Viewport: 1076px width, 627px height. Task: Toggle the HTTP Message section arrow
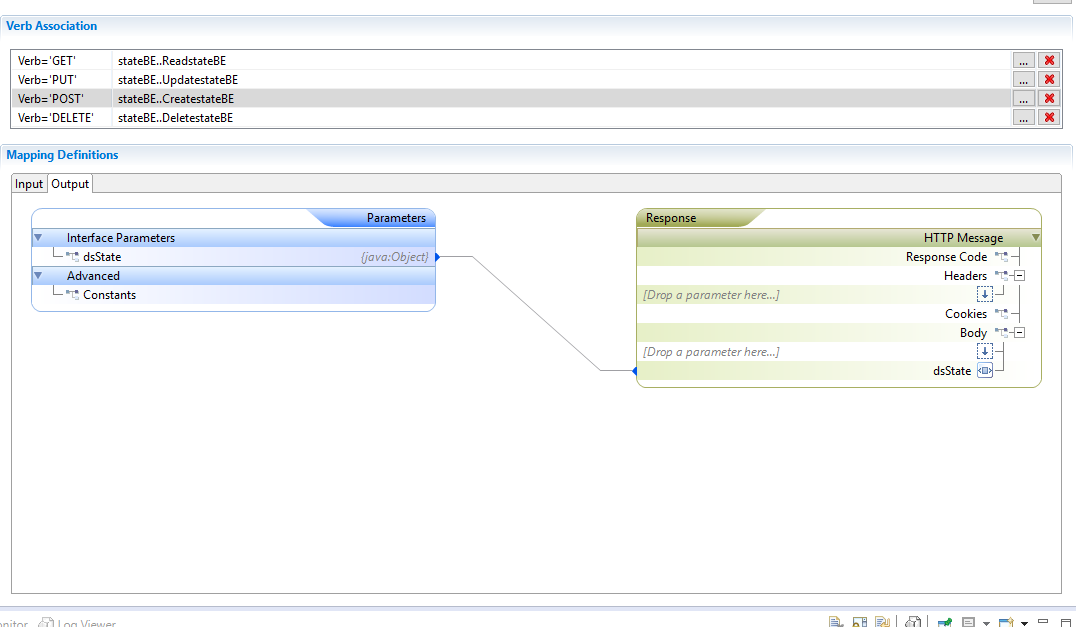coord(1036,237)
